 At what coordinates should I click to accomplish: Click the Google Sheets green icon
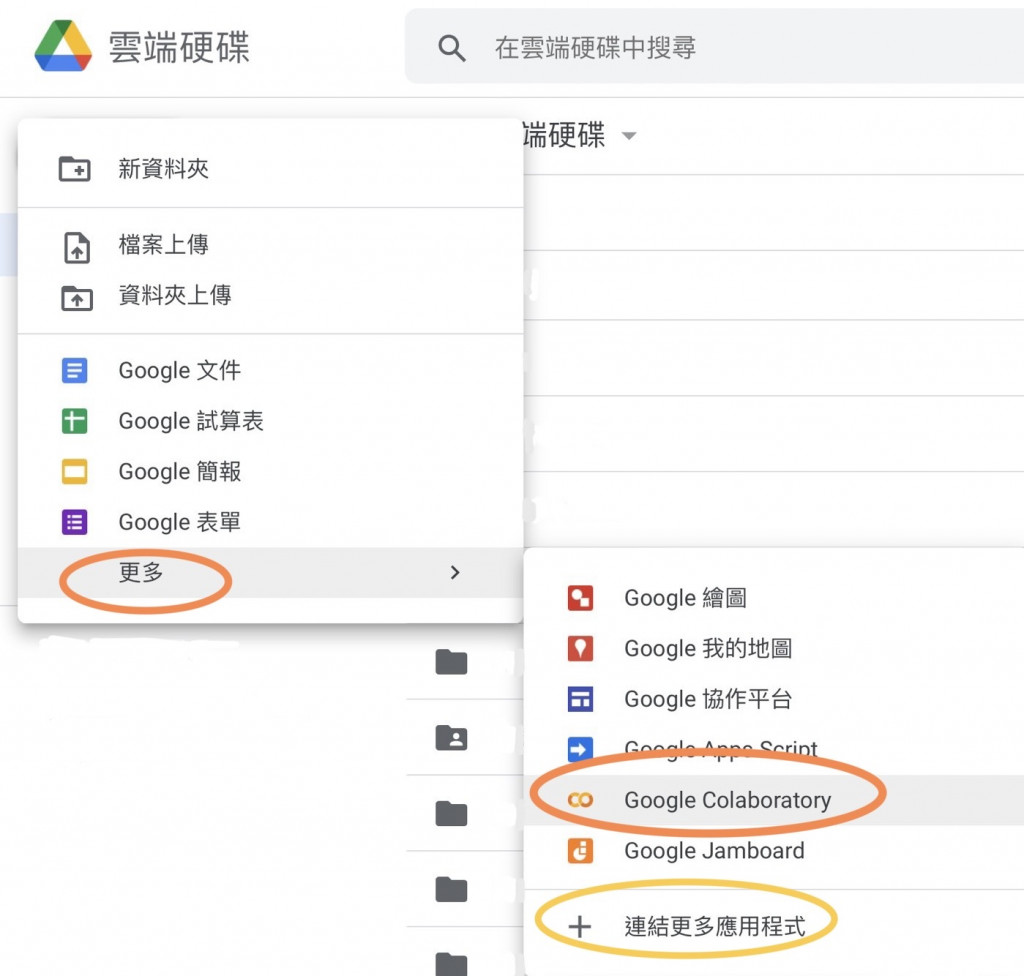tap(74, 421)
